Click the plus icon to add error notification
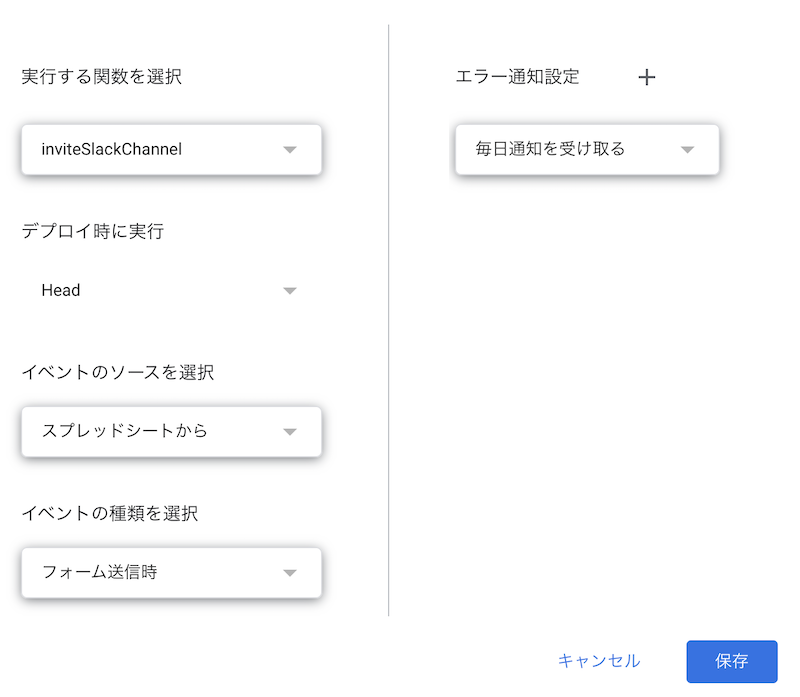The image size is (800, 697). (647, 77)
